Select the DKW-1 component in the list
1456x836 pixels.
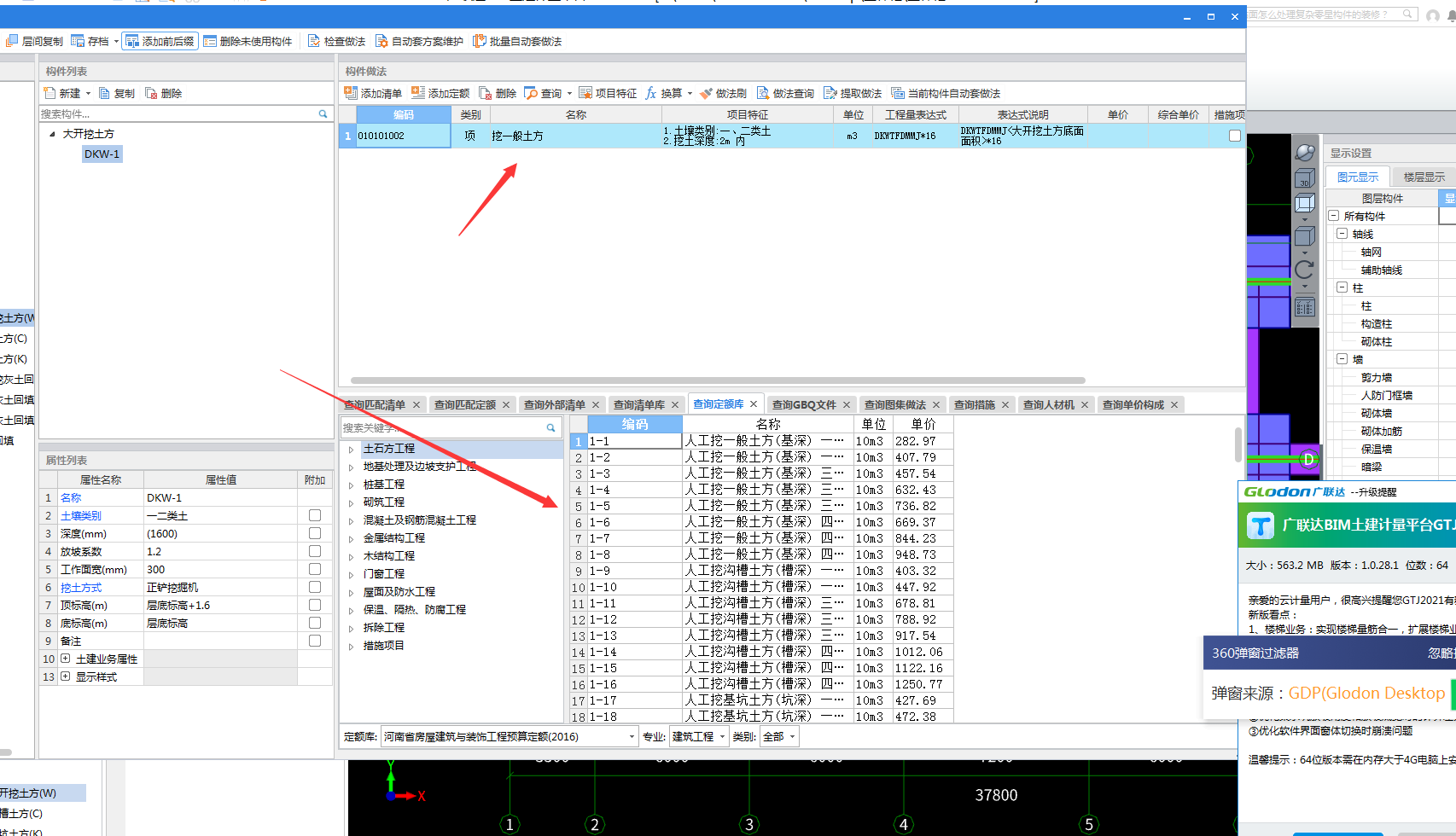click(x=102, y=154)
